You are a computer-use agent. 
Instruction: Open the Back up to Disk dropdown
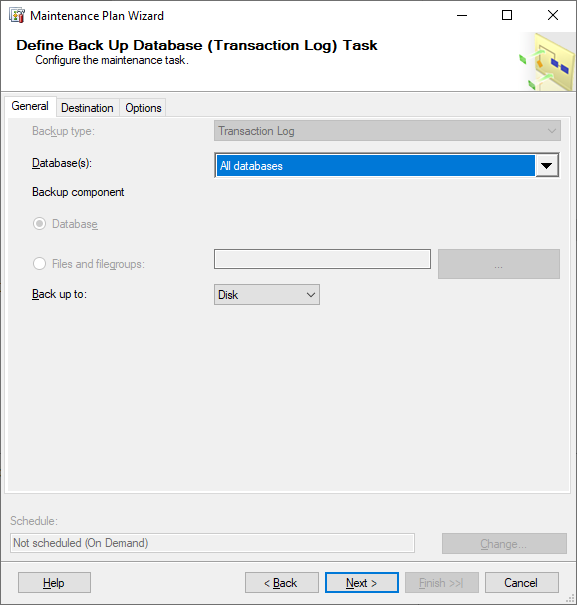[x=267, y=295]
